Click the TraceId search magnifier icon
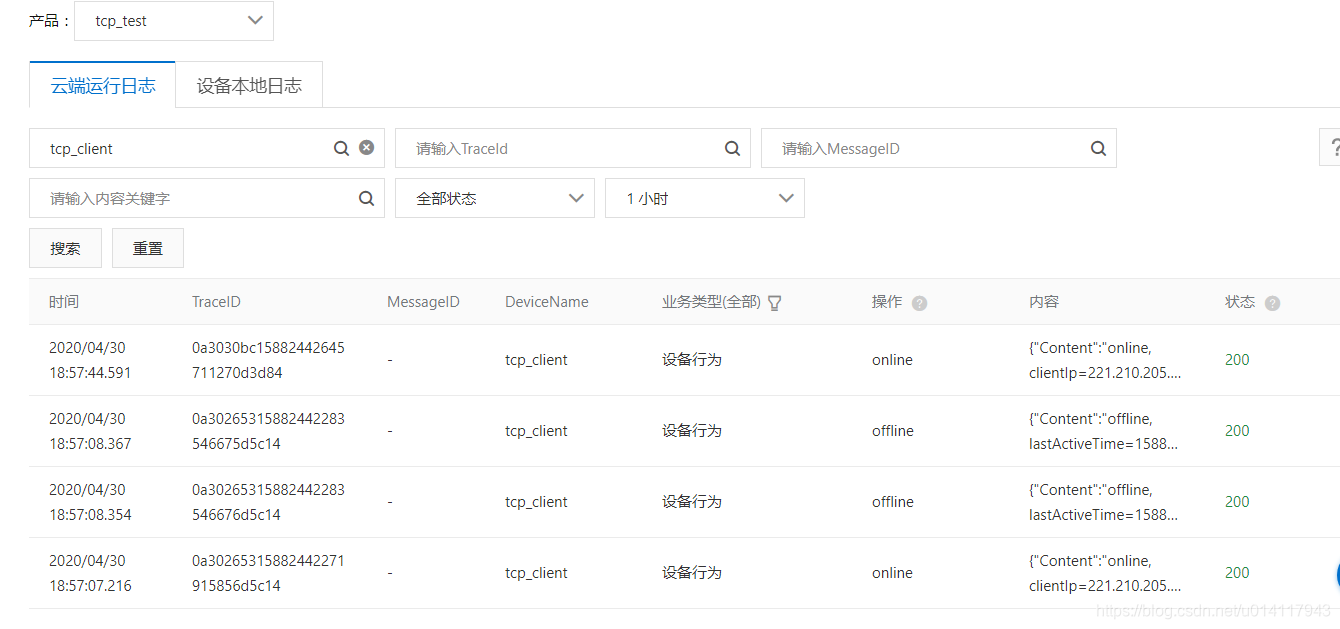The height and width of the screenshot is (629, 1340). pos(733,148)
